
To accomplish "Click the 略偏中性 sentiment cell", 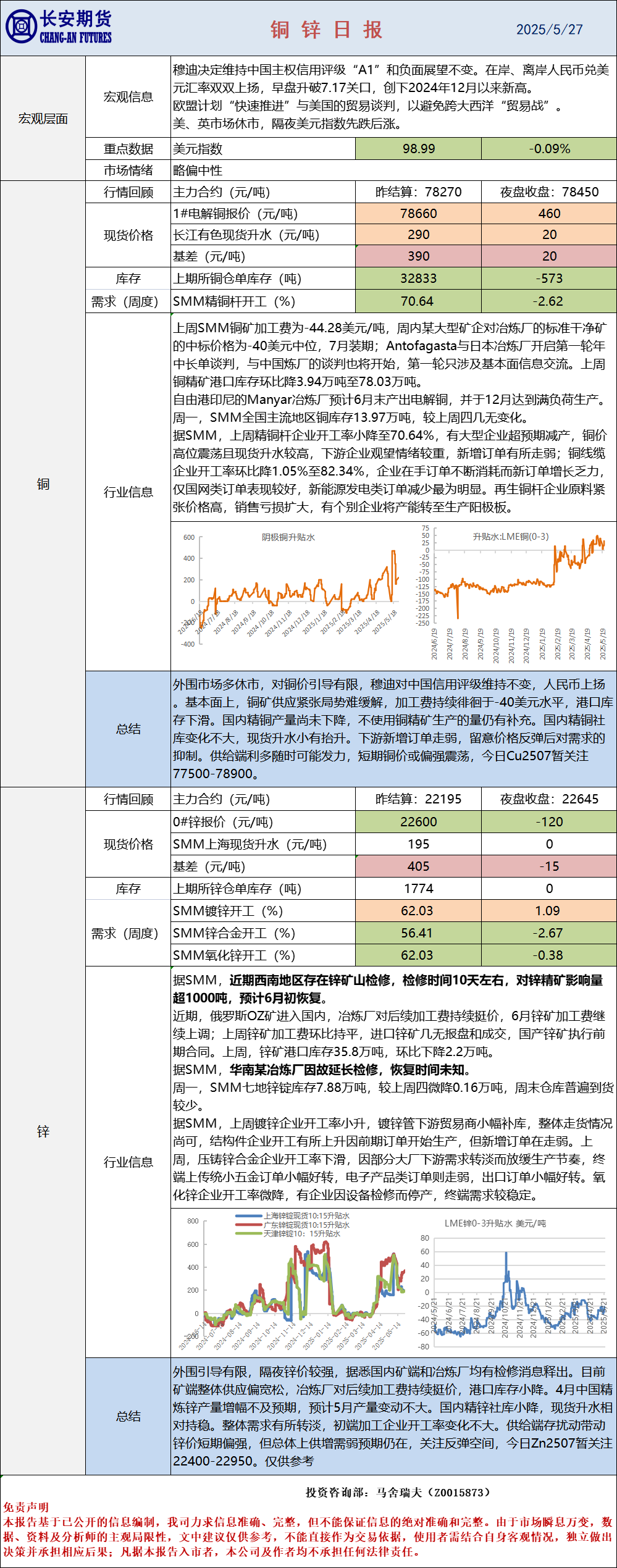I will coord(393,170).
